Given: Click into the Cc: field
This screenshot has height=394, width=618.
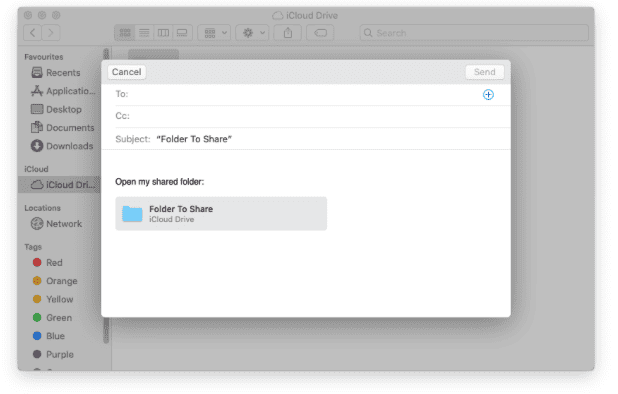Looking at the screenshot, I should pyautogui.click(x=313, y=116).
